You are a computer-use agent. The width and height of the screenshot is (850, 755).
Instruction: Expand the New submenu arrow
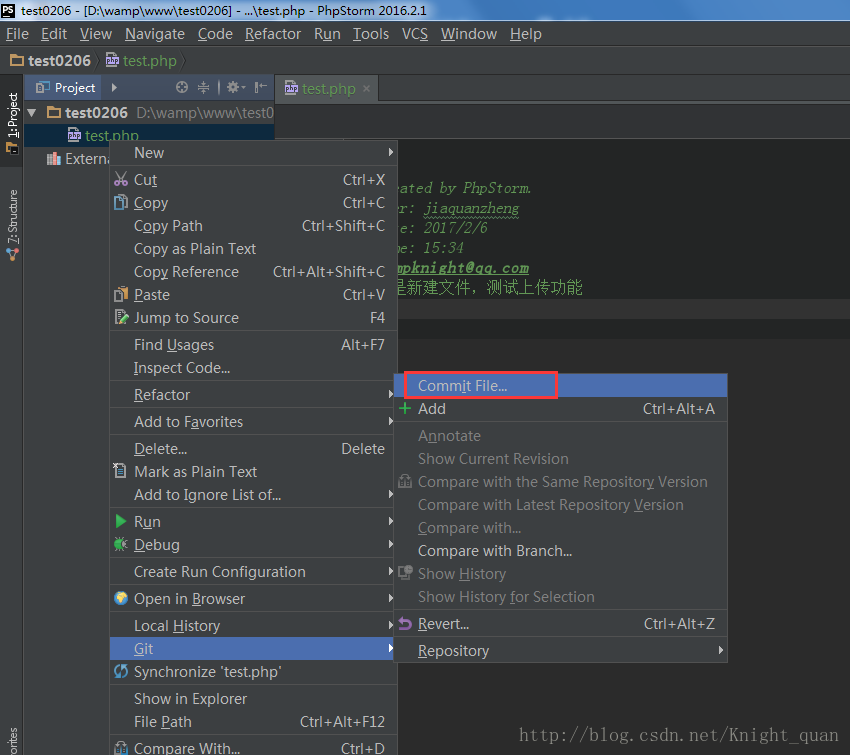(x=390, y=152)
